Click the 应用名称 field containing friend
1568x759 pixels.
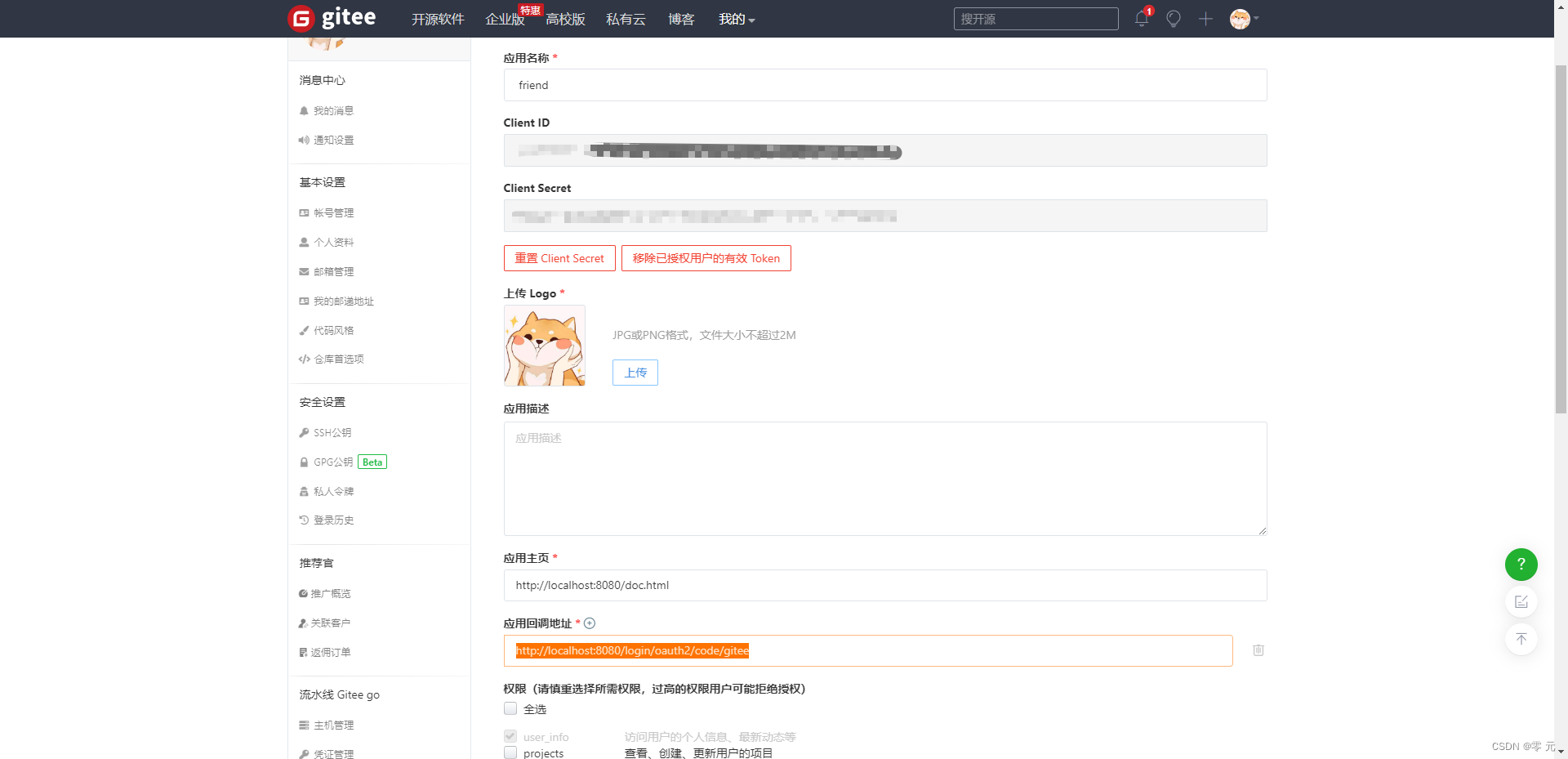point(885,85)
